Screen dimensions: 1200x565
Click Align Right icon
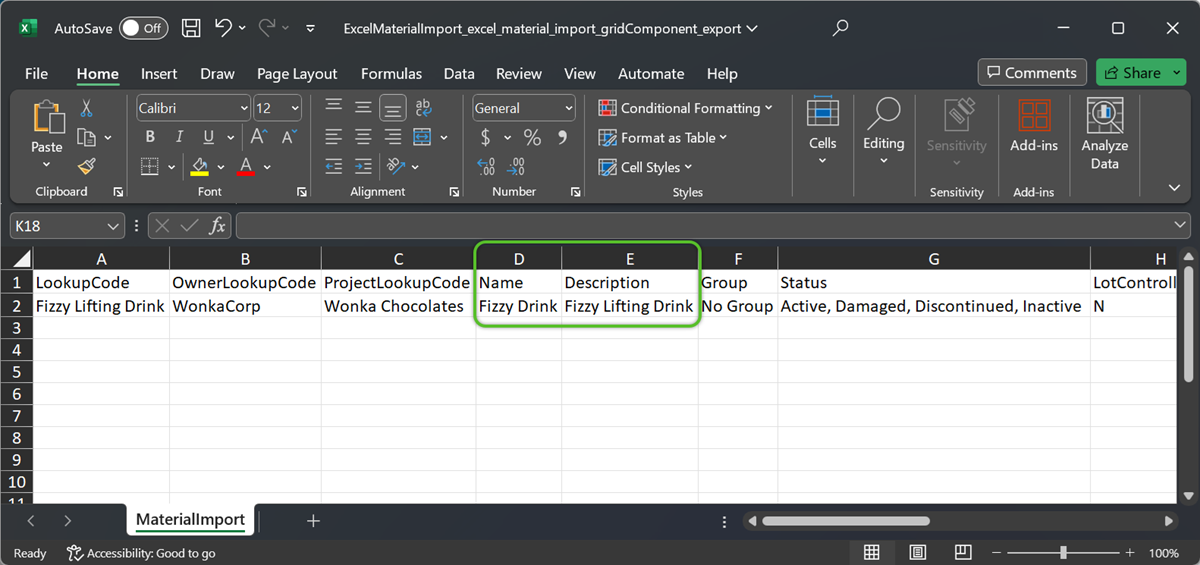[393, 137]
